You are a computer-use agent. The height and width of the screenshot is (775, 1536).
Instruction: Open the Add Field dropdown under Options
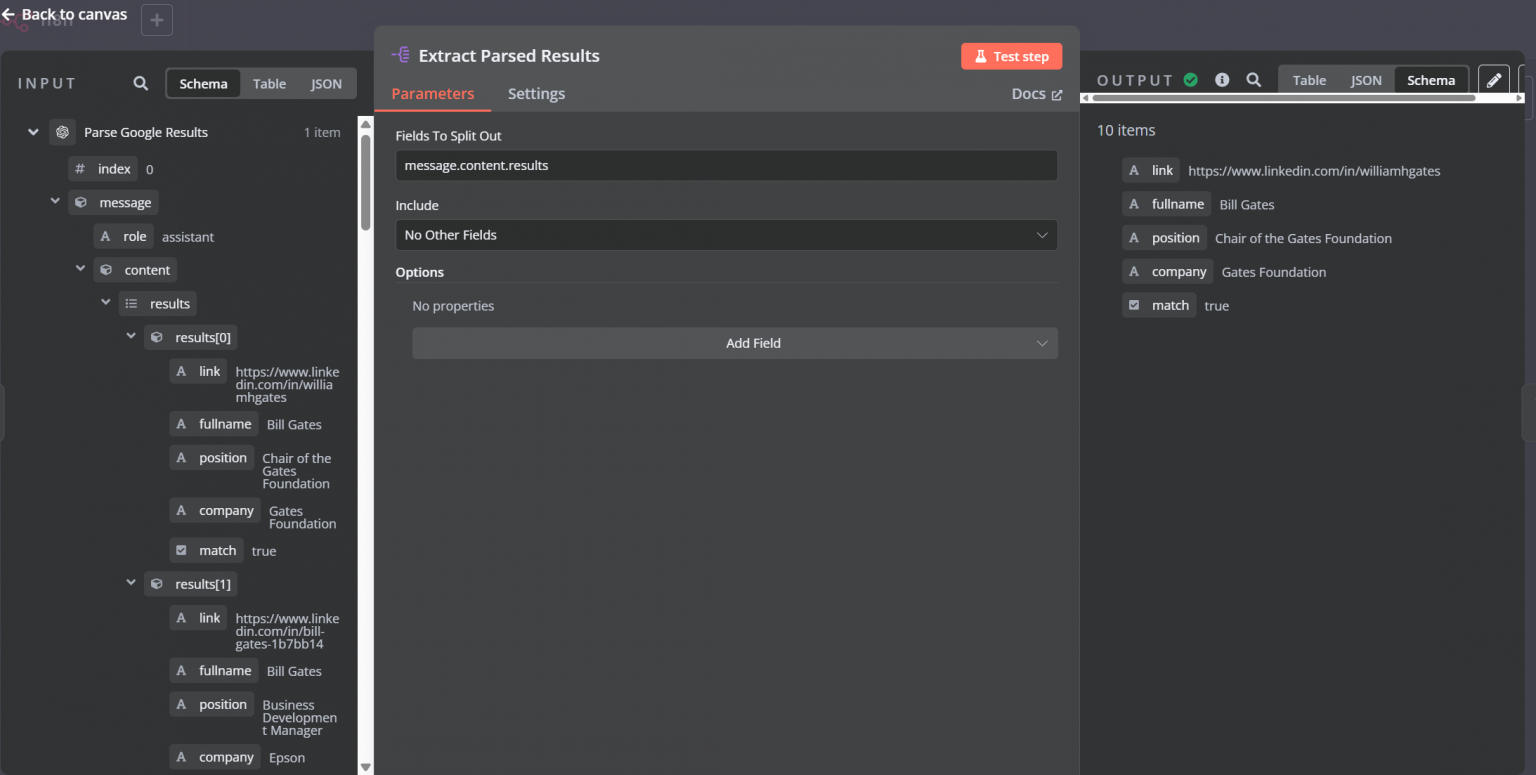point(735,343)
